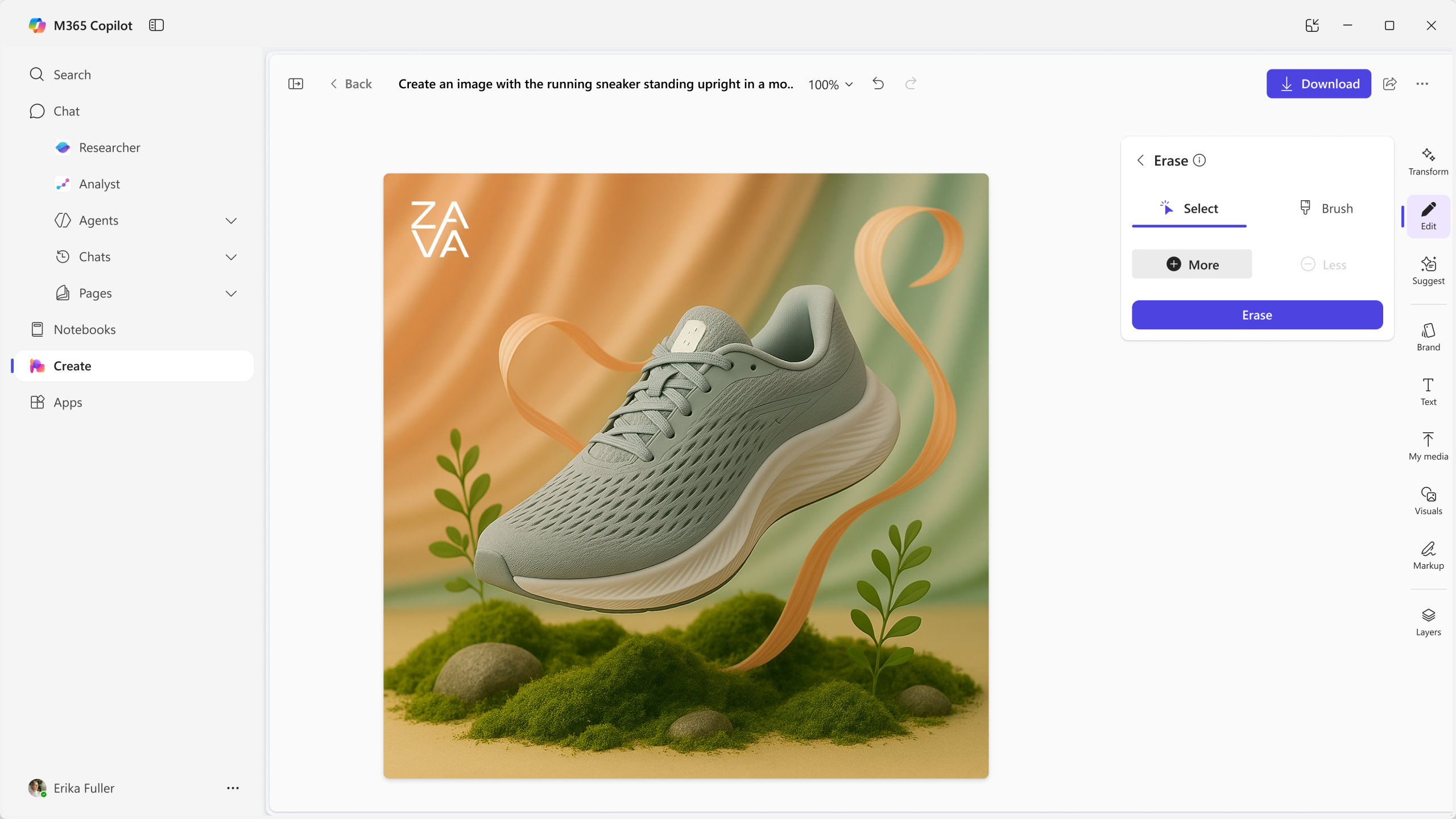Click the Download button
The image size is (1456, 819).
(x=1318, y=84)
